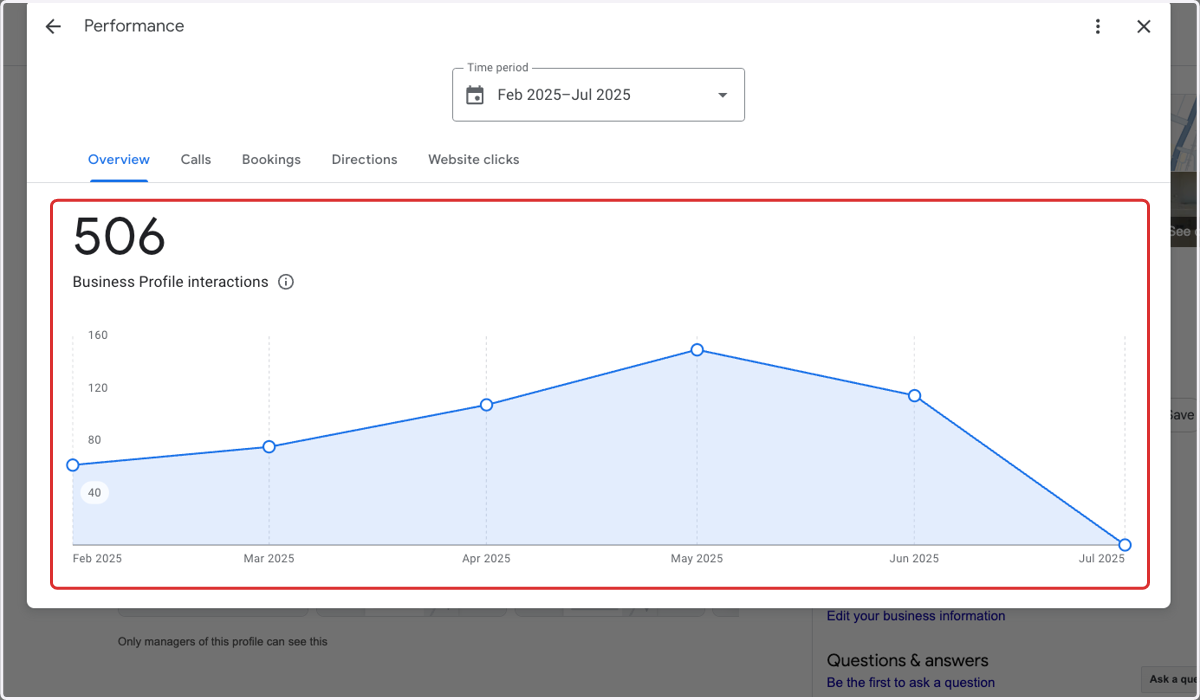Expand the Time period dropdown arrow
Image resolution: width=1200 pixels, height=700 pixels.
tap(722, 95)
